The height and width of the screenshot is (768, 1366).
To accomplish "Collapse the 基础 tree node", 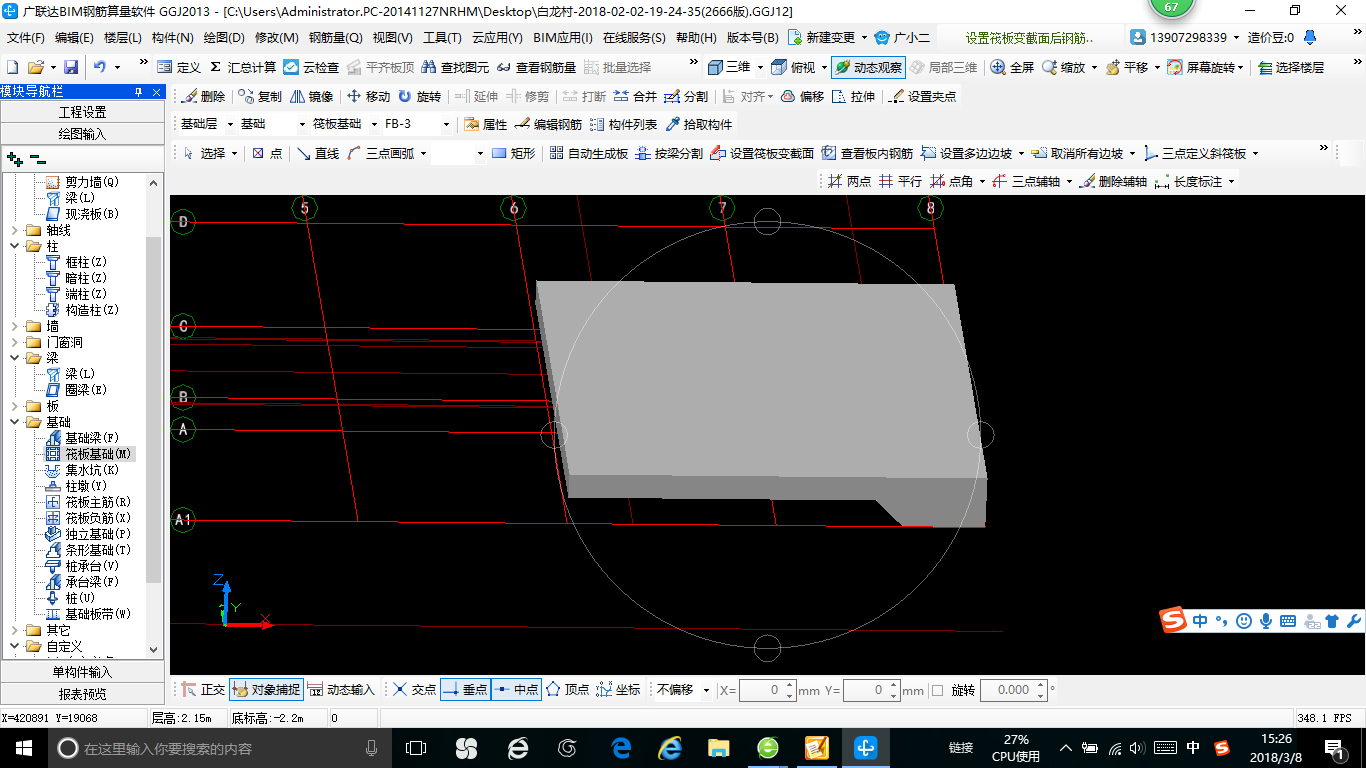I will click(x=14, y=422).
